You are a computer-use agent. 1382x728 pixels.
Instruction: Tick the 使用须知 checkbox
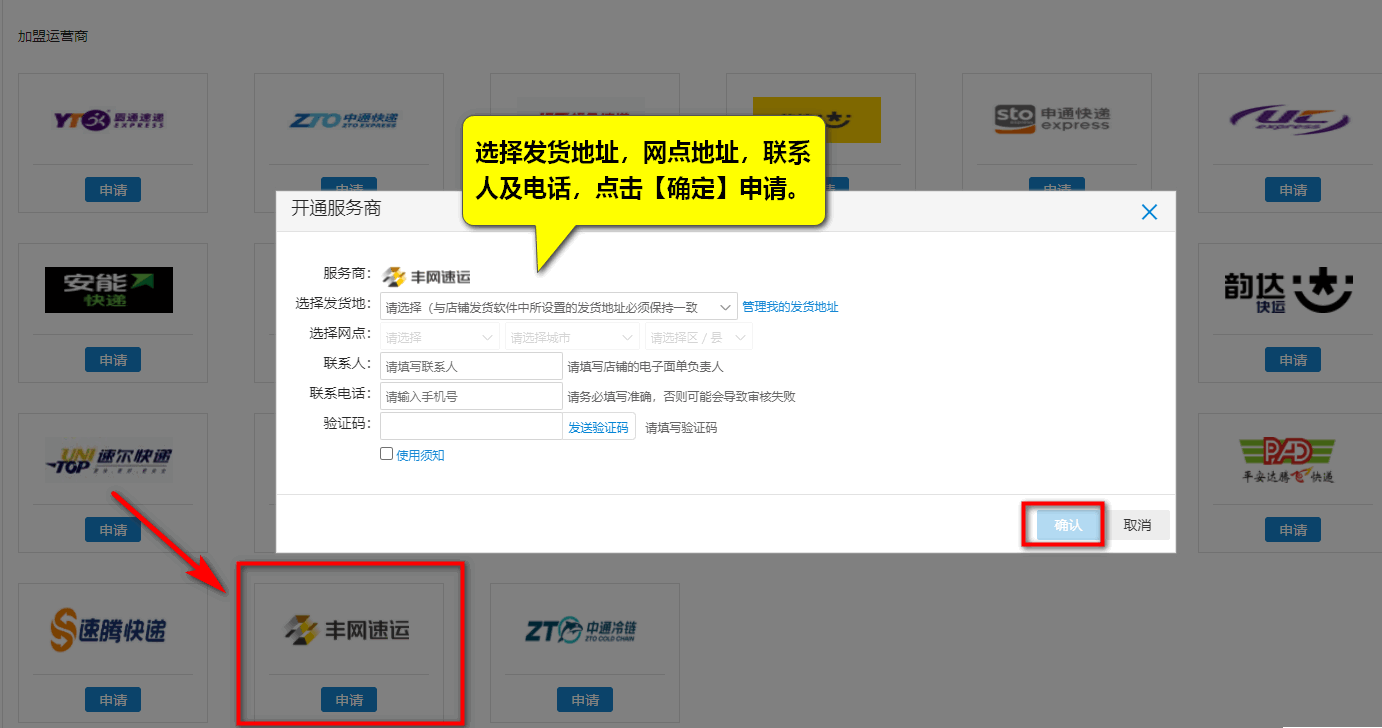387,454
